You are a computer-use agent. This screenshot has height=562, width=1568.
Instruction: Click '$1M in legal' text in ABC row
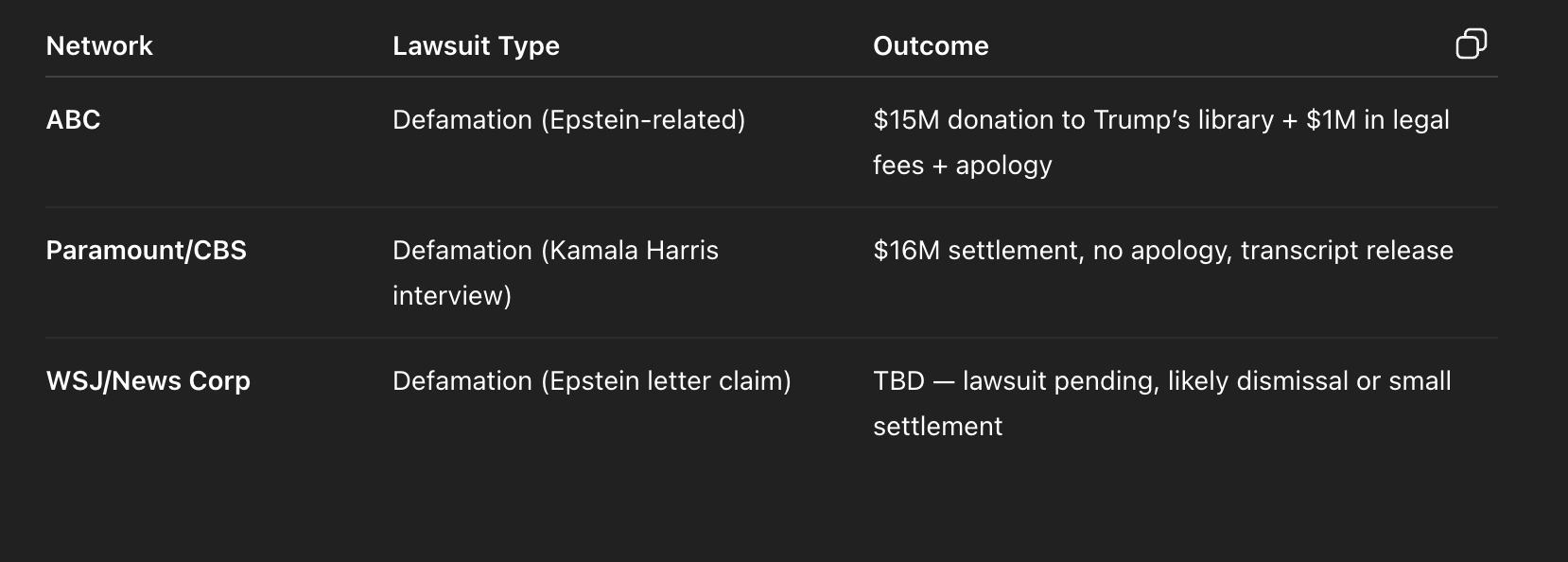pos(1378,120)
